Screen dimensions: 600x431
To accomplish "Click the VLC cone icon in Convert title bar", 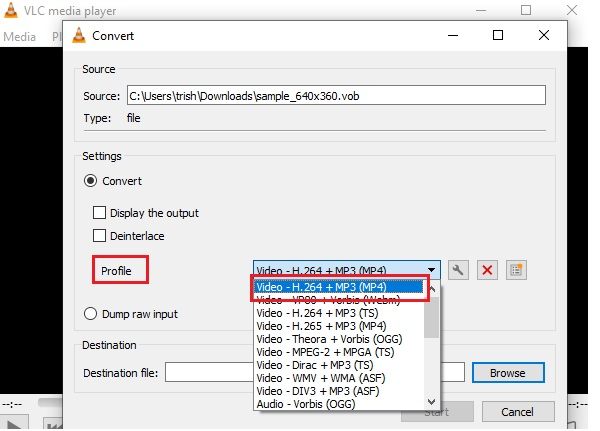I will (x=79, y=36).
